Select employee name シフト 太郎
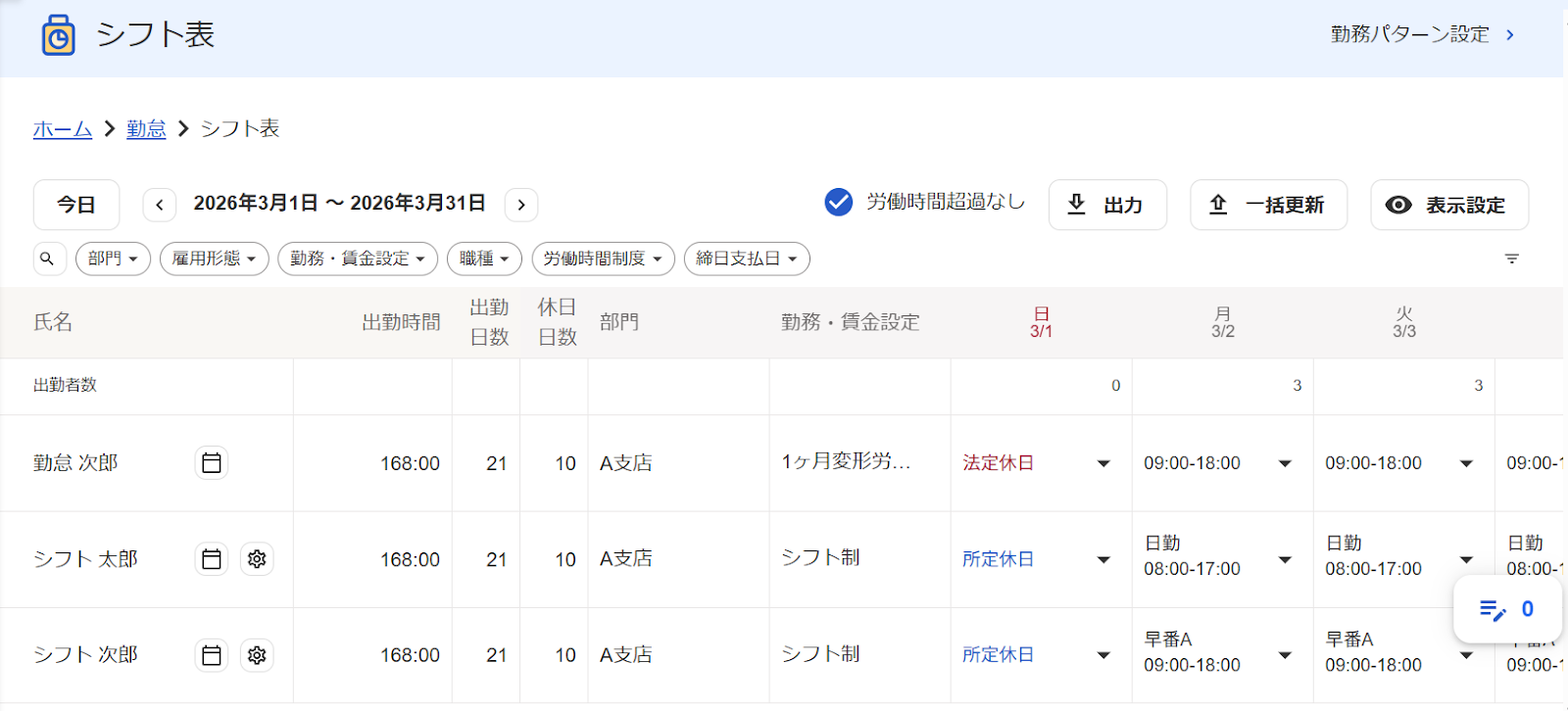This screenshot has width=1568, height=711. (85, 558)
